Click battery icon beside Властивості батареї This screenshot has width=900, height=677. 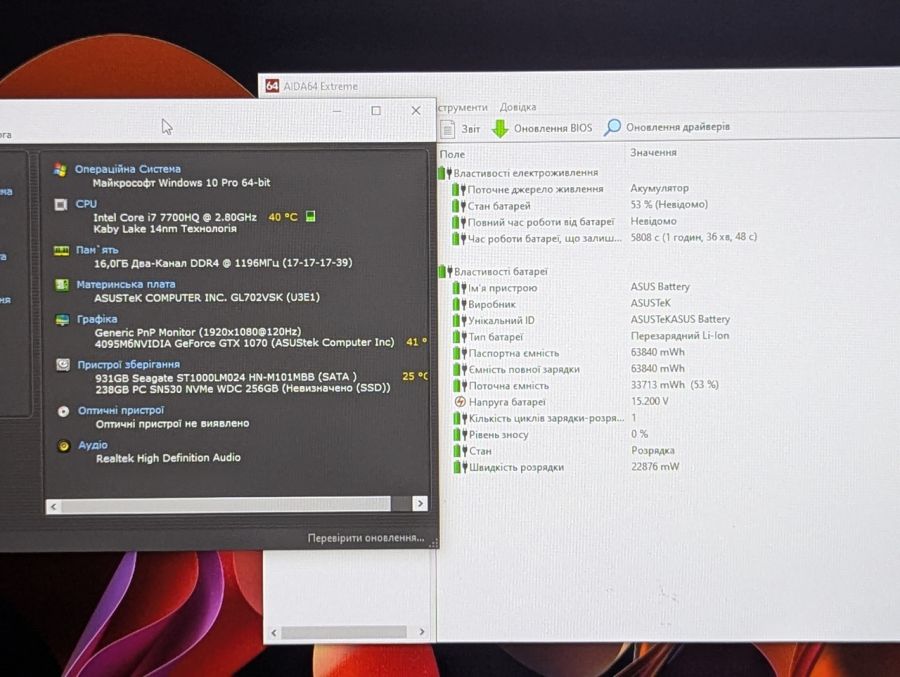point(445,272)
